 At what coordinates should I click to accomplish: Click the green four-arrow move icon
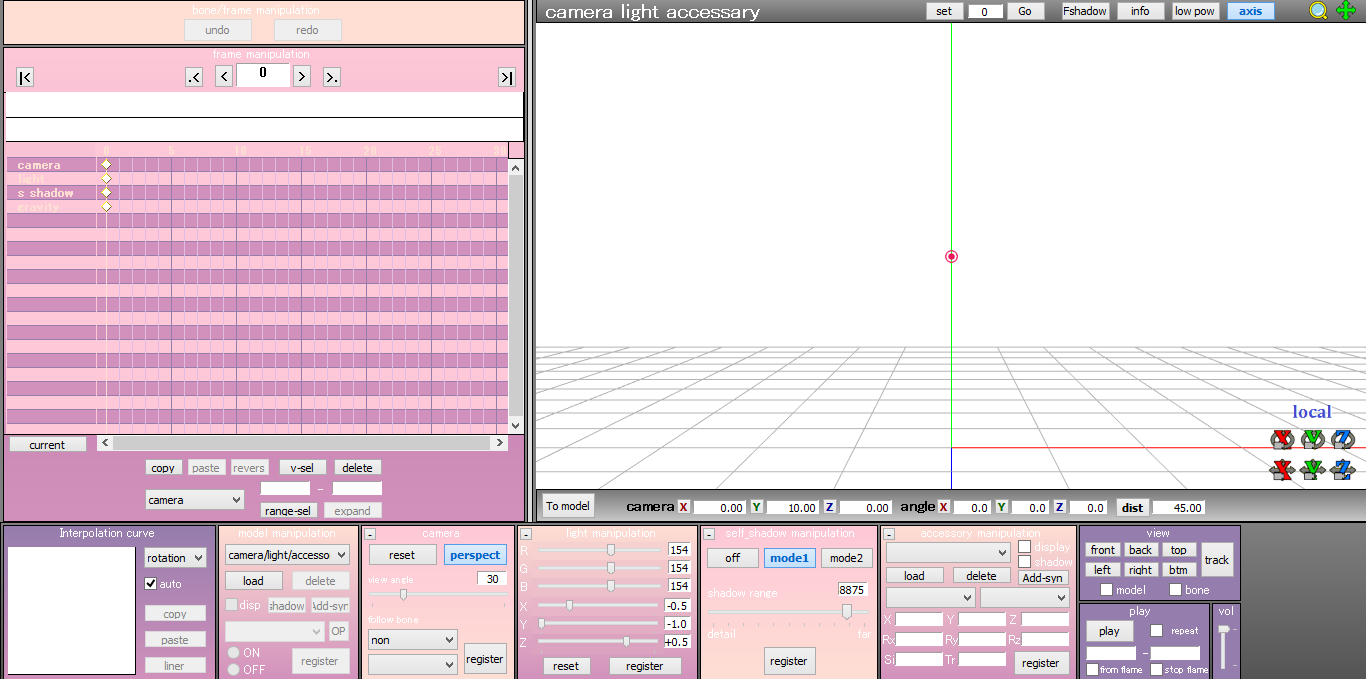click(x=1346, y=11)
